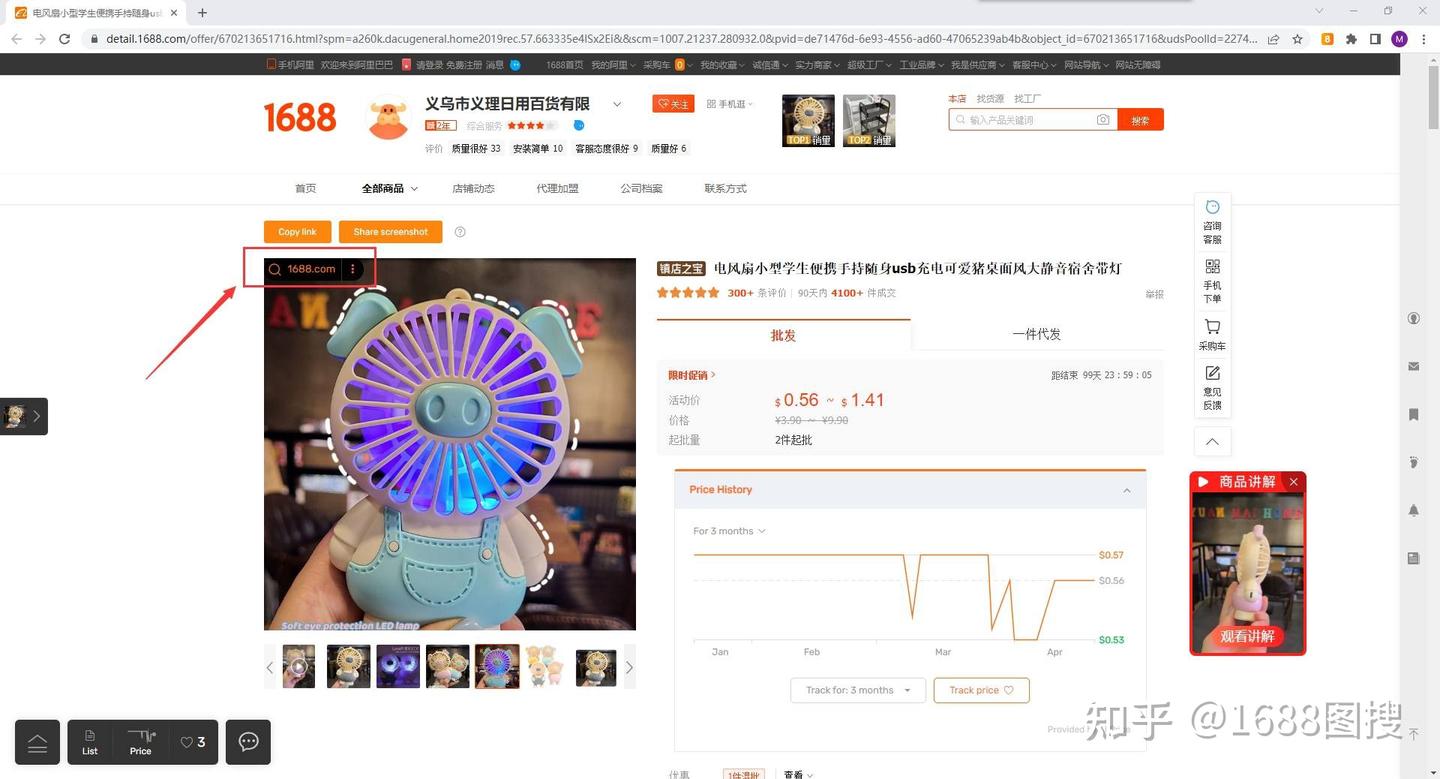Click the Copy link button
1440x779 pixels.
(296, 231)
